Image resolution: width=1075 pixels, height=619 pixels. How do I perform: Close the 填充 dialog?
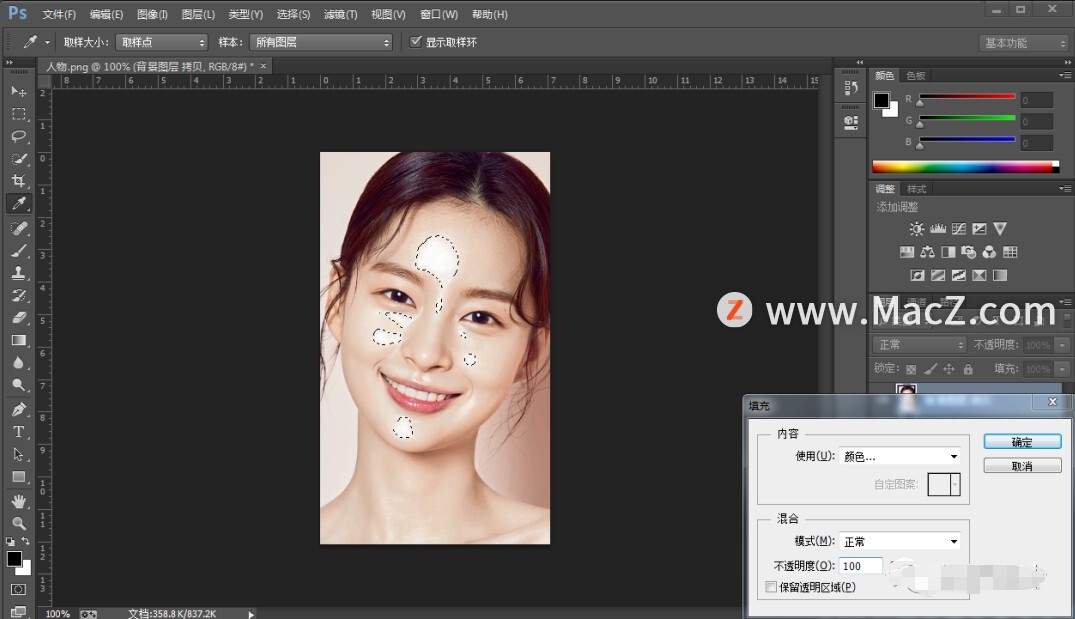coord(1053,402)
